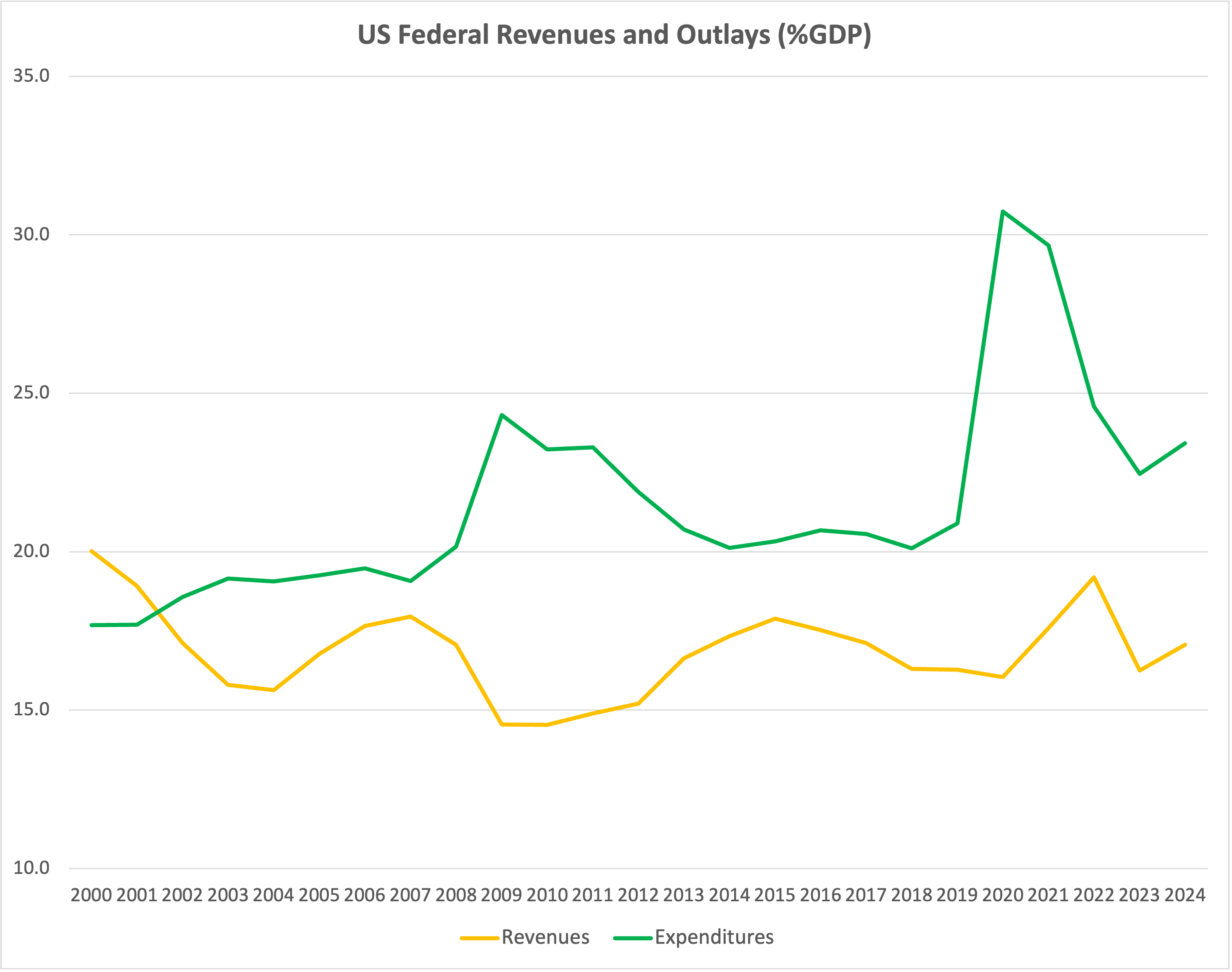This screenshot has width=1232, height=972.
Task: Click the 35.0 y-axis label
Action: click(x=31, y=76)
